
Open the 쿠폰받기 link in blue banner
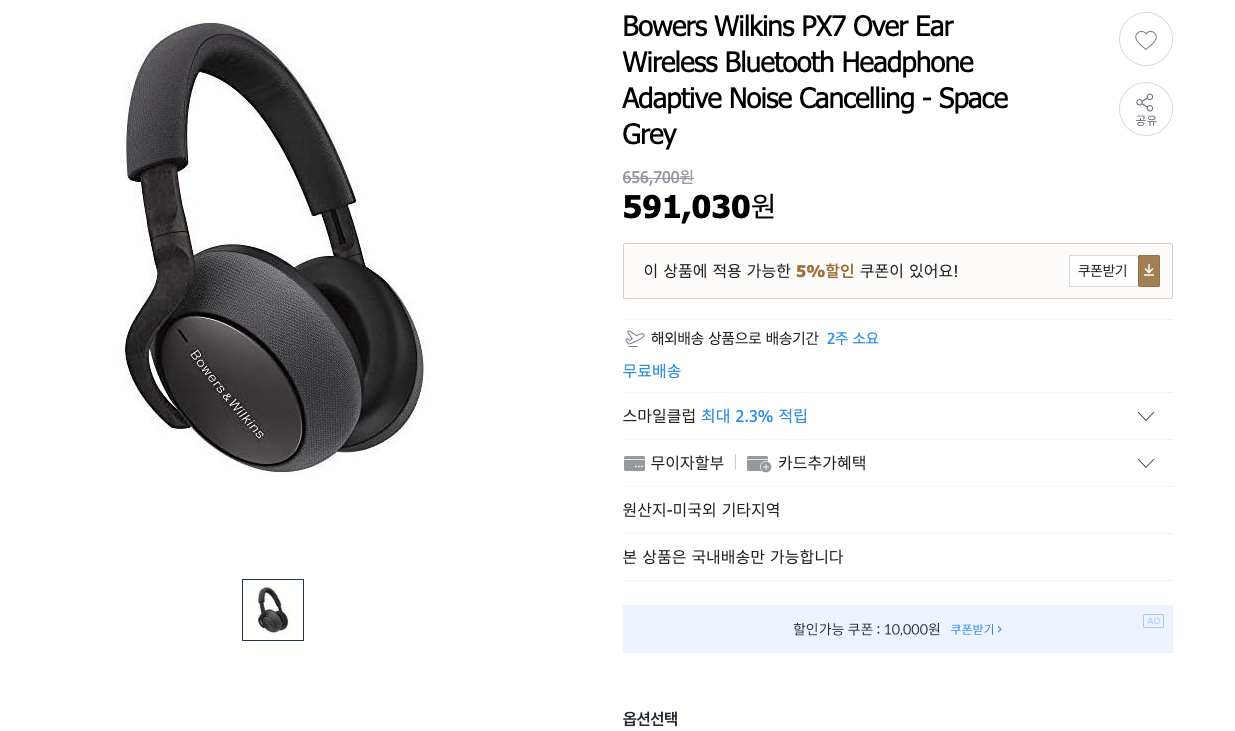(976, 629)
